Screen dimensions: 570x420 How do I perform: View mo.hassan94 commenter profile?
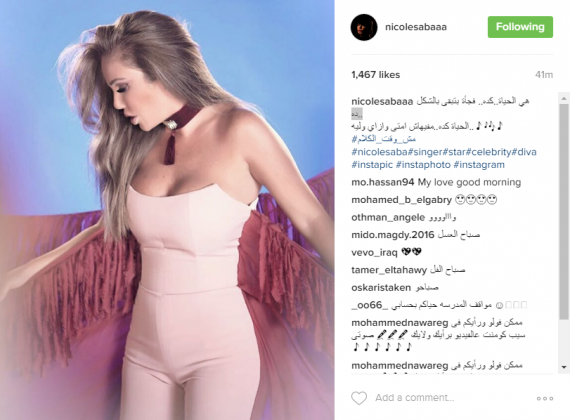click(382, 182)
